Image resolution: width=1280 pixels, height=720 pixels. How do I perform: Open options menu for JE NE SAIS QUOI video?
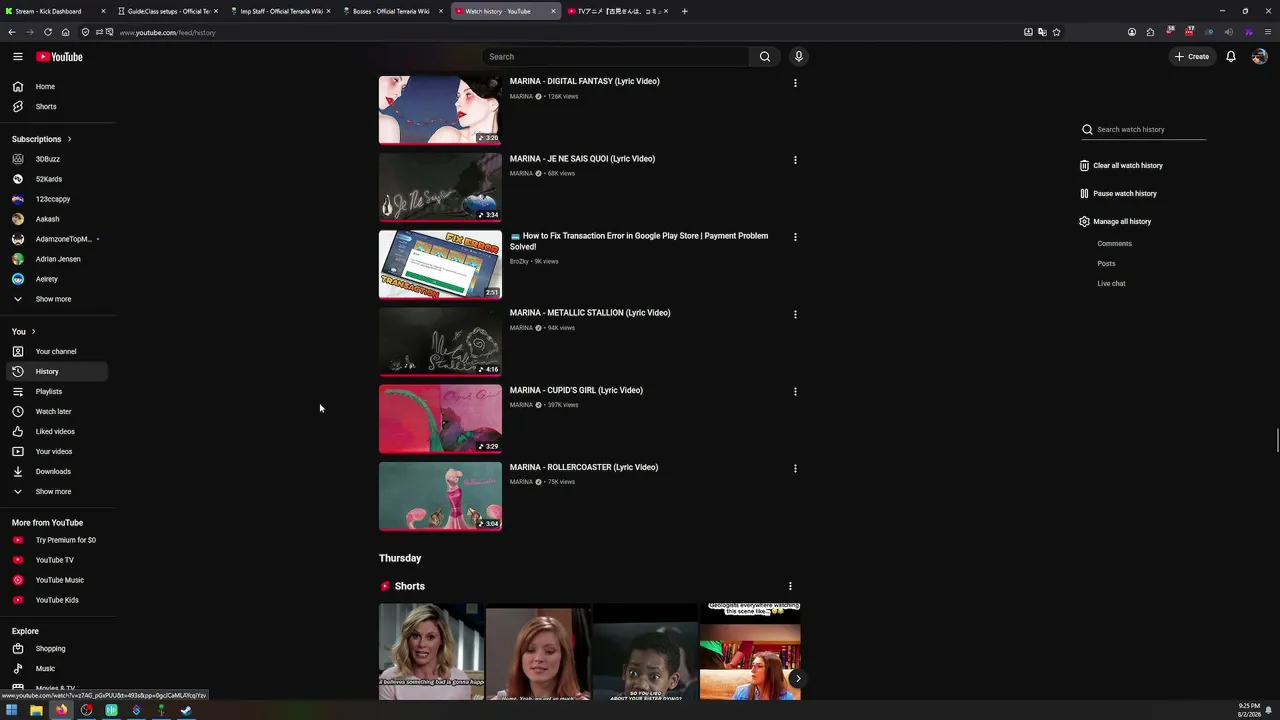(795, 160)
